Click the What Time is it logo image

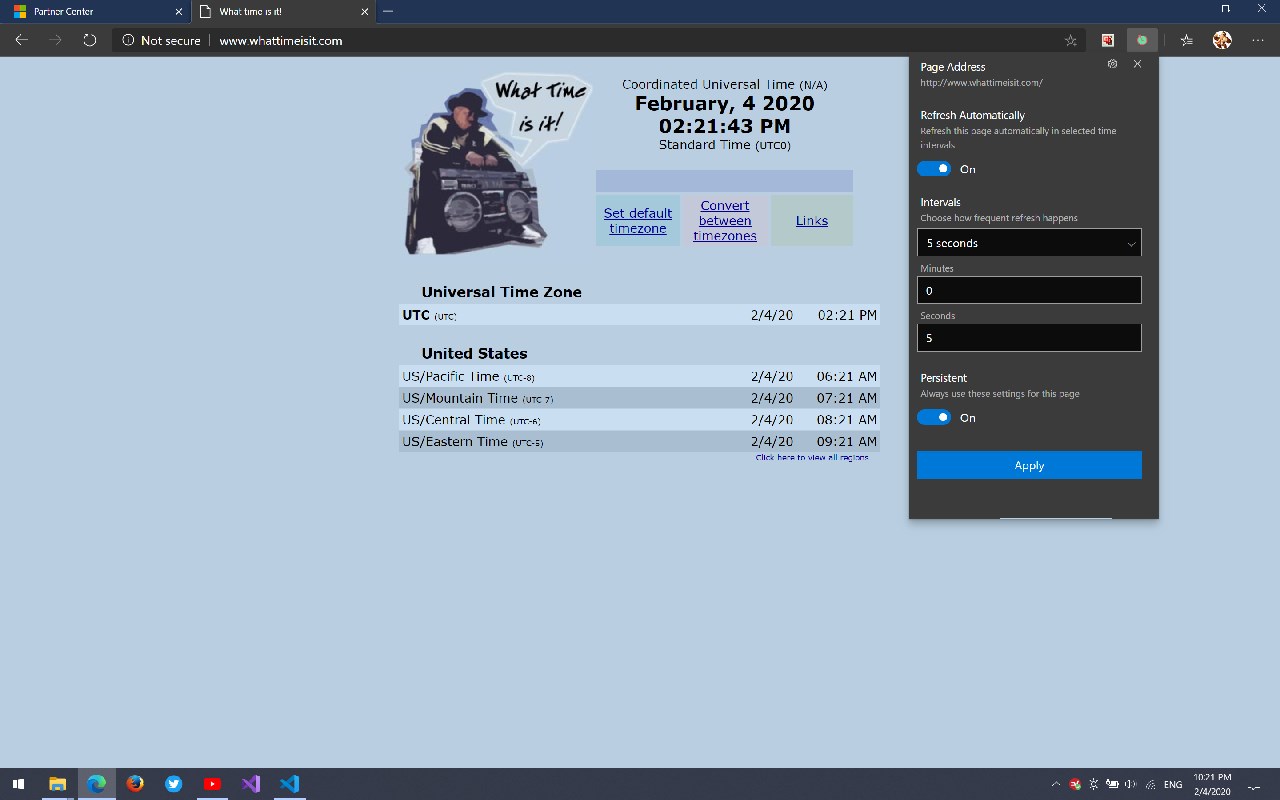496,162
